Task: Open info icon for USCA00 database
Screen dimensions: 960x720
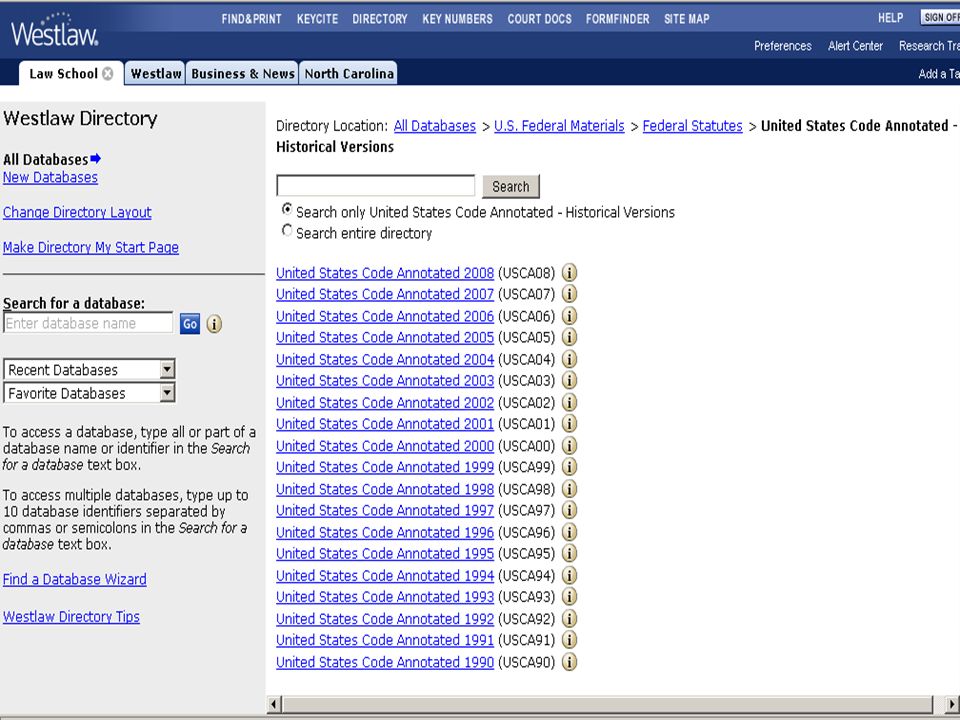Action: tap(569, 446)
